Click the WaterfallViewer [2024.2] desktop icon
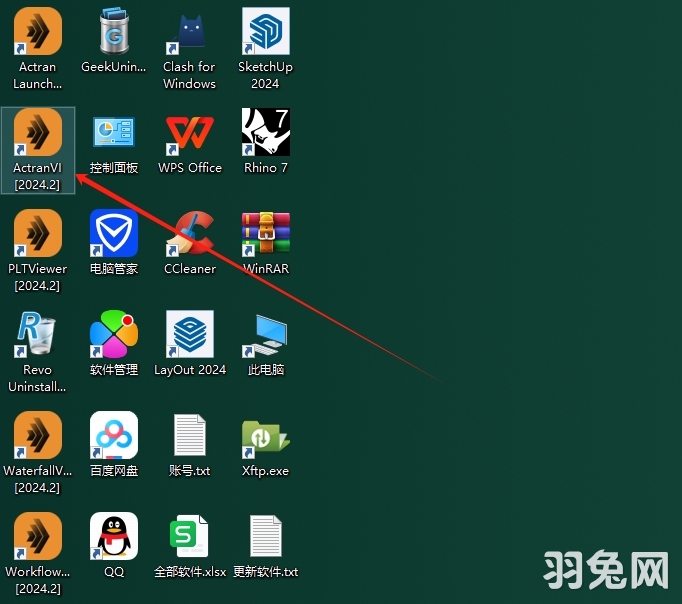The image size is (682, 604). [x=38, y=436]
